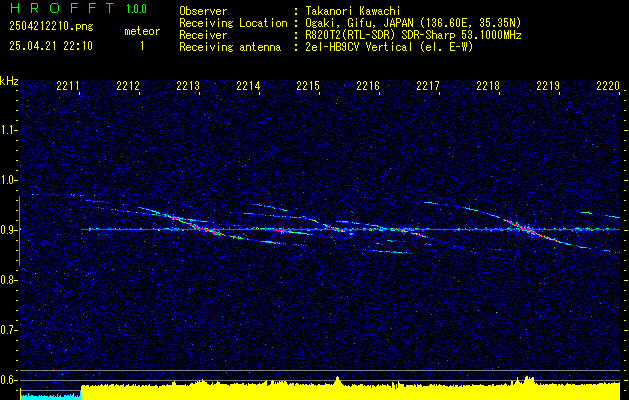This screenshot has height=400, width=629.
Task: Click the meteor count value 1
Action: point(142,46)
